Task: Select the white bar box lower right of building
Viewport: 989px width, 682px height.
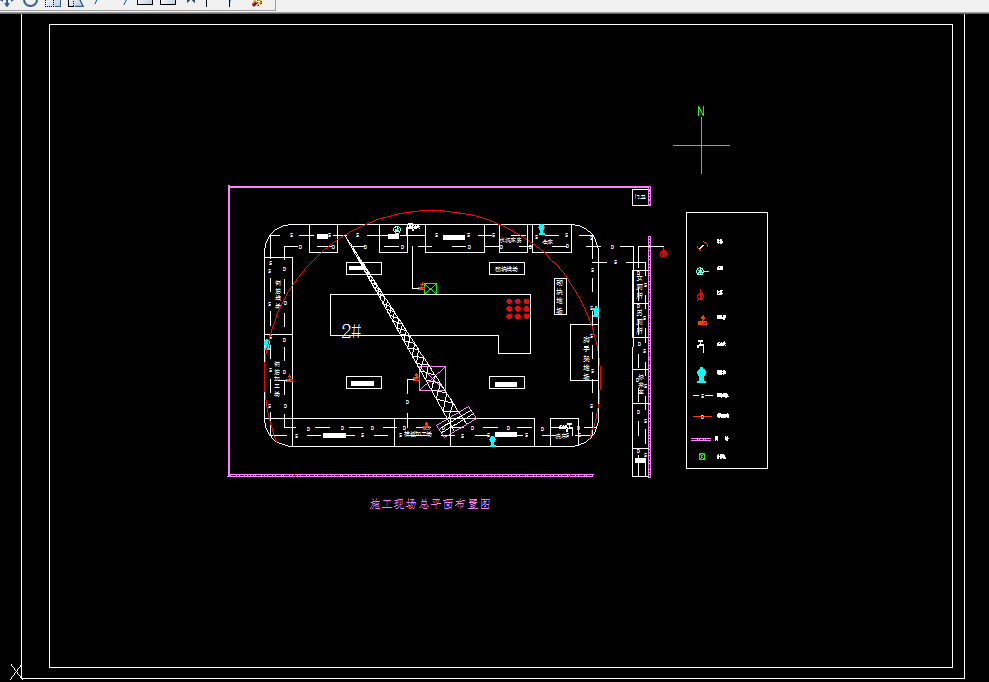Action: coord(507,382)
